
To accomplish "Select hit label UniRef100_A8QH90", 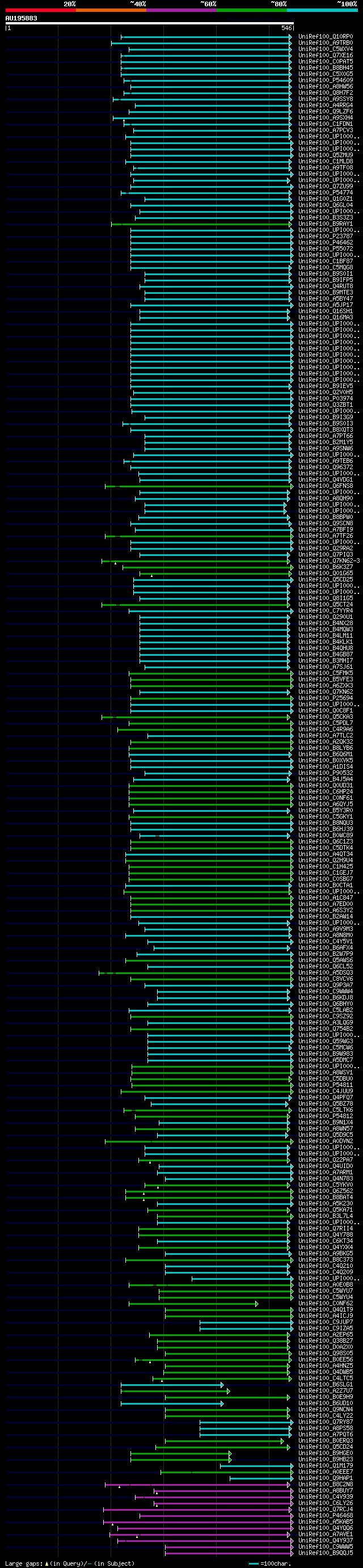I will click(325, 499).
